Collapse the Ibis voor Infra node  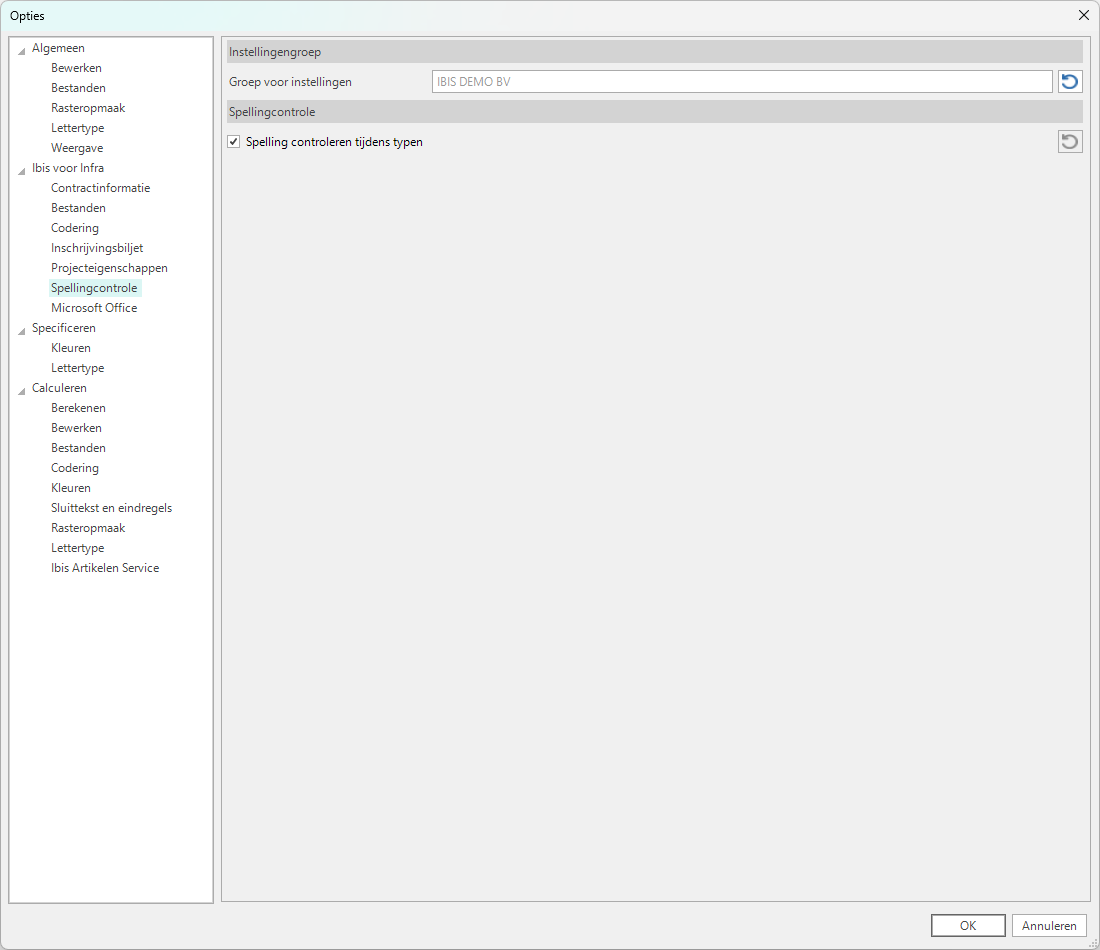[22, 169]
